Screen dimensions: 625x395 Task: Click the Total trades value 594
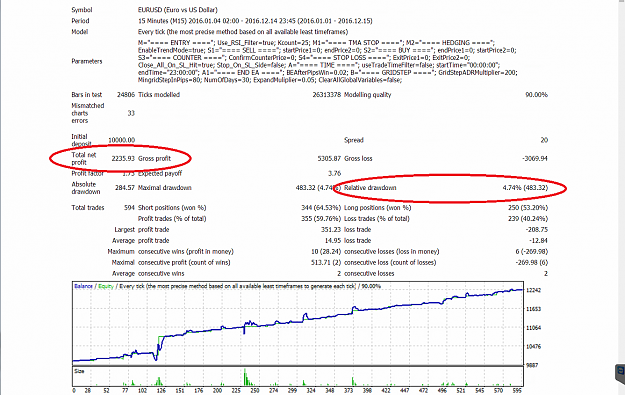coord(130,208)
